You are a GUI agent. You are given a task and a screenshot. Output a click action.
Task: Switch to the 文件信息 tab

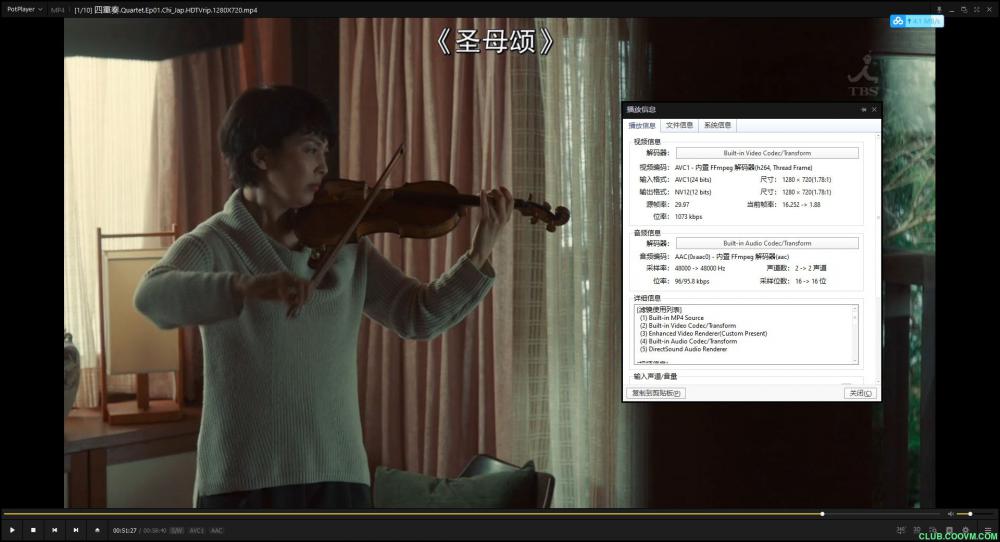pos(679,125)
